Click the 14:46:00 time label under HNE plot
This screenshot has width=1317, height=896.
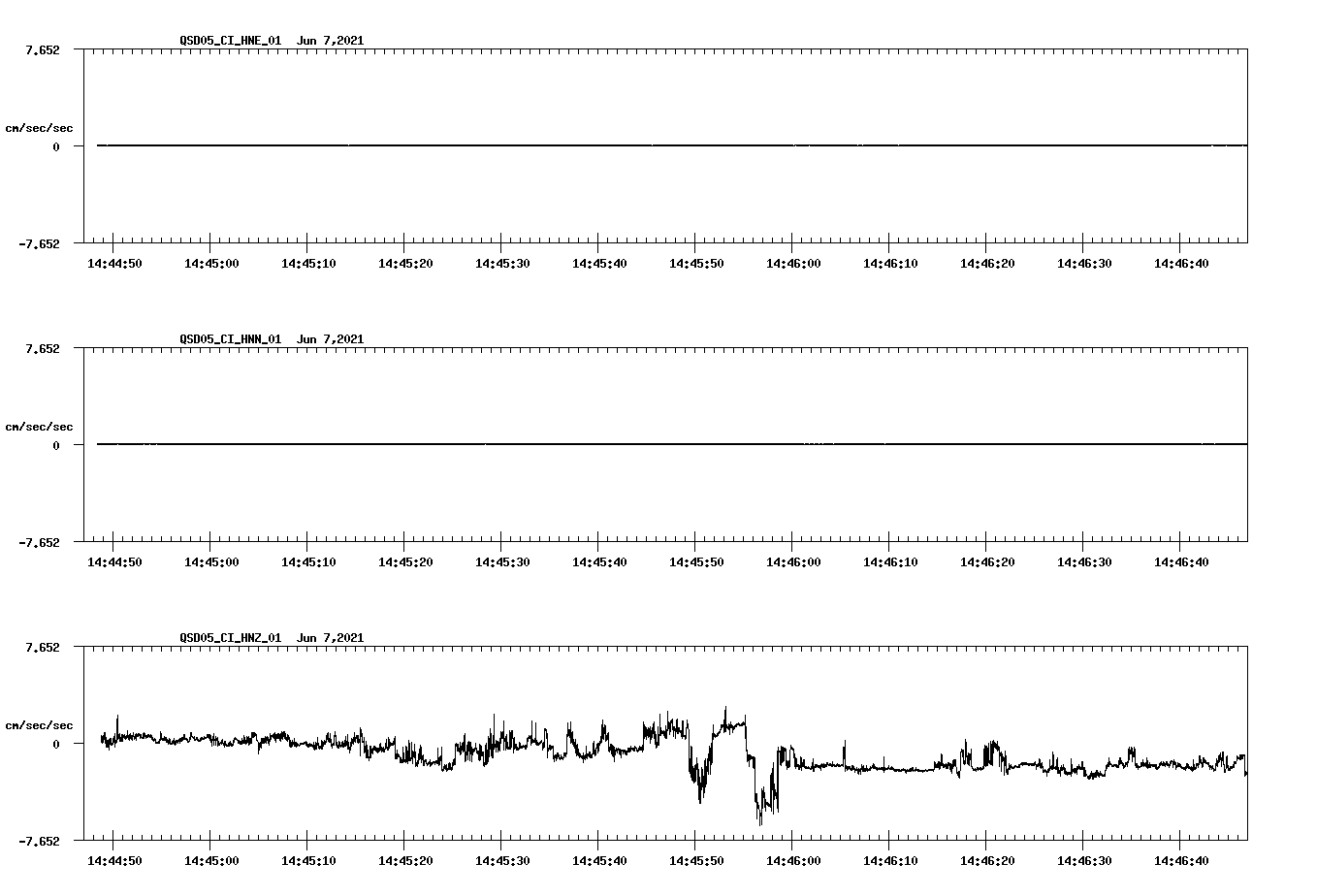pyautogui.click(x=793, y=264)
